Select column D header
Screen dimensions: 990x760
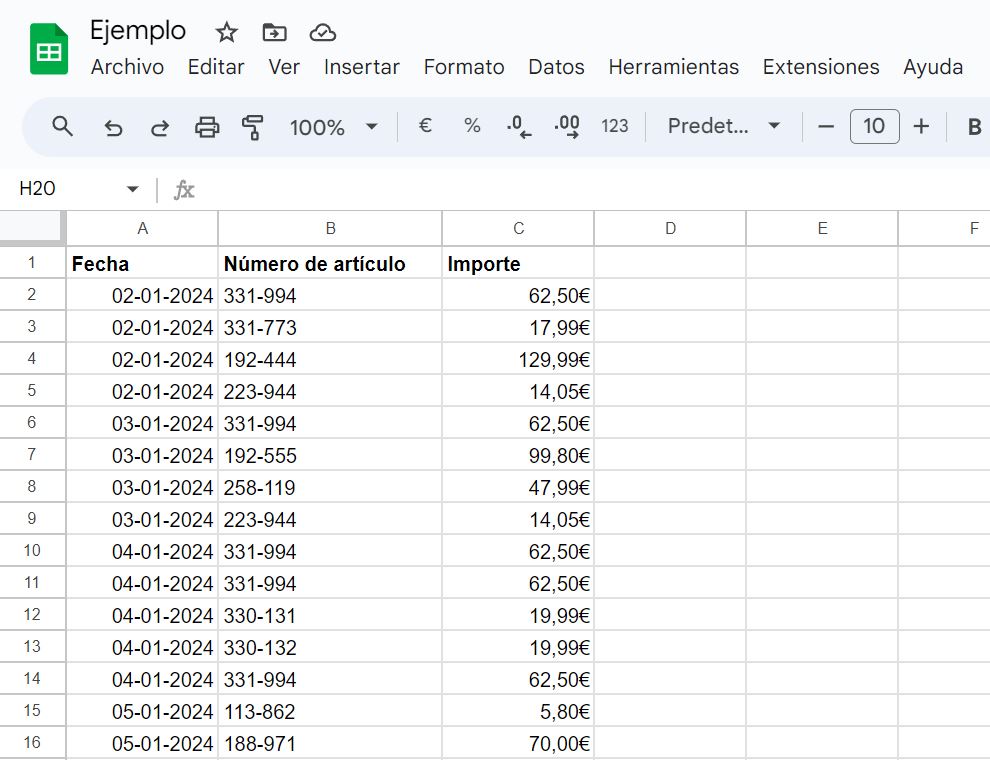[x=671, y=229]
